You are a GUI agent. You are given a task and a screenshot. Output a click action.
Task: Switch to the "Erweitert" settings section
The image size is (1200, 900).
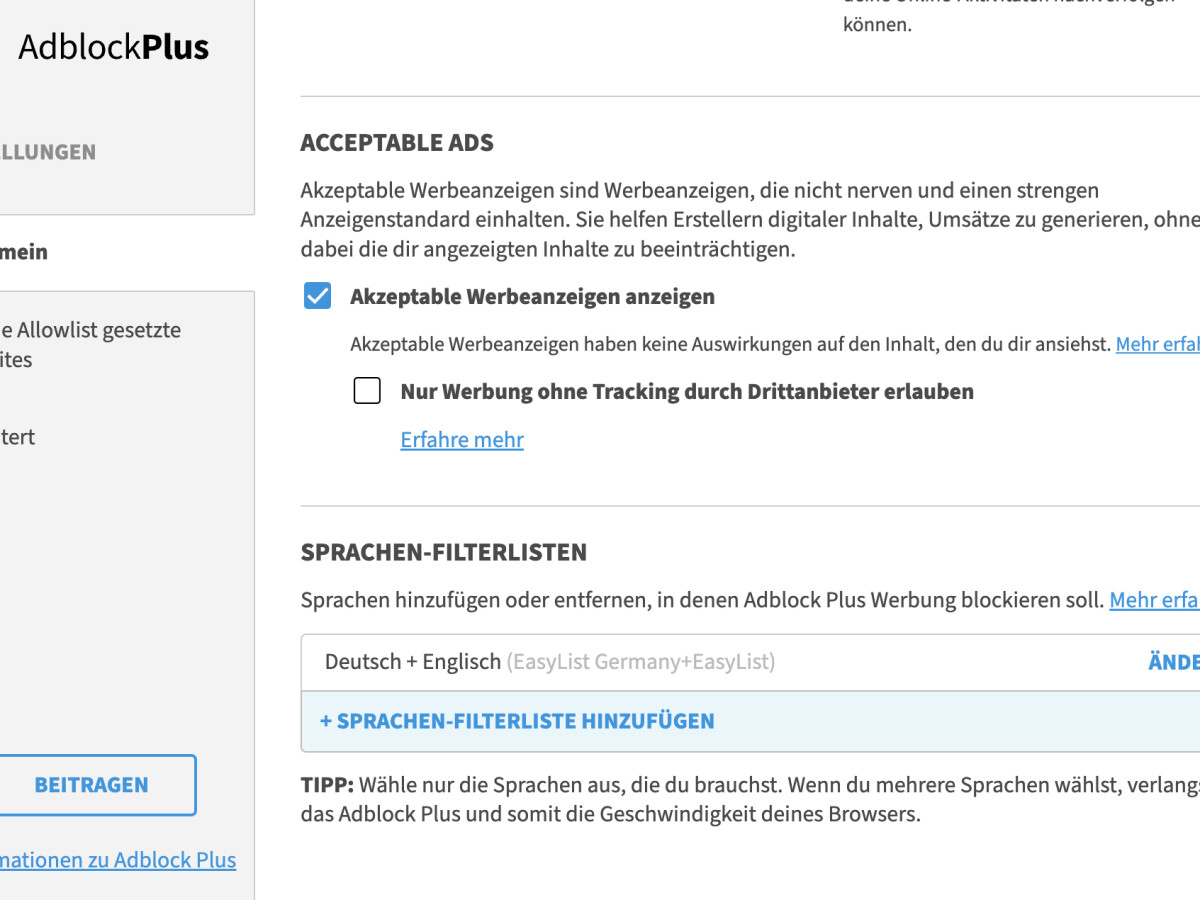[x=17, y=436]
